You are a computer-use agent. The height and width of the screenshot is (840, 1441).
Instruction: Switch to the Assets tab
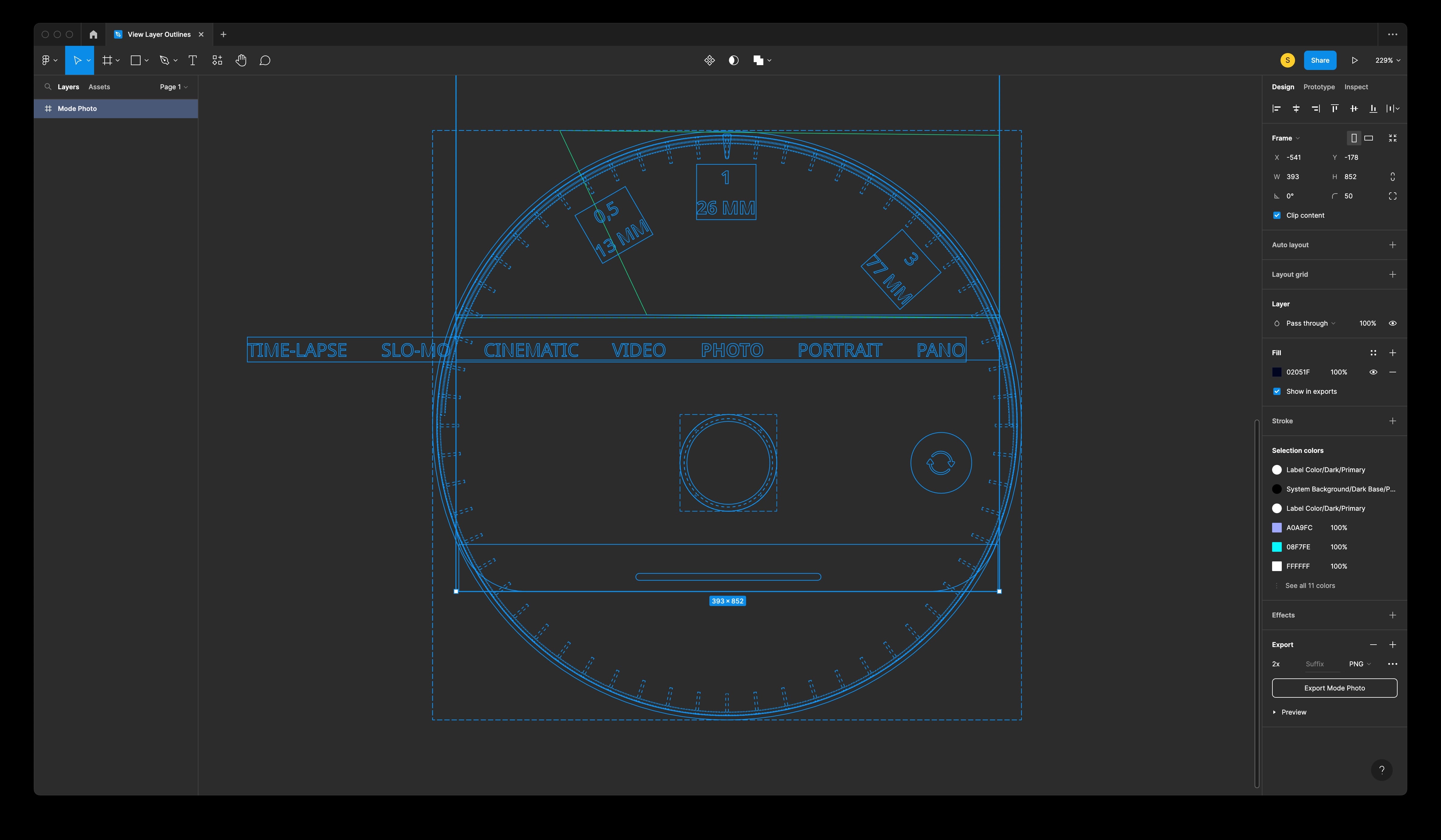99,86
